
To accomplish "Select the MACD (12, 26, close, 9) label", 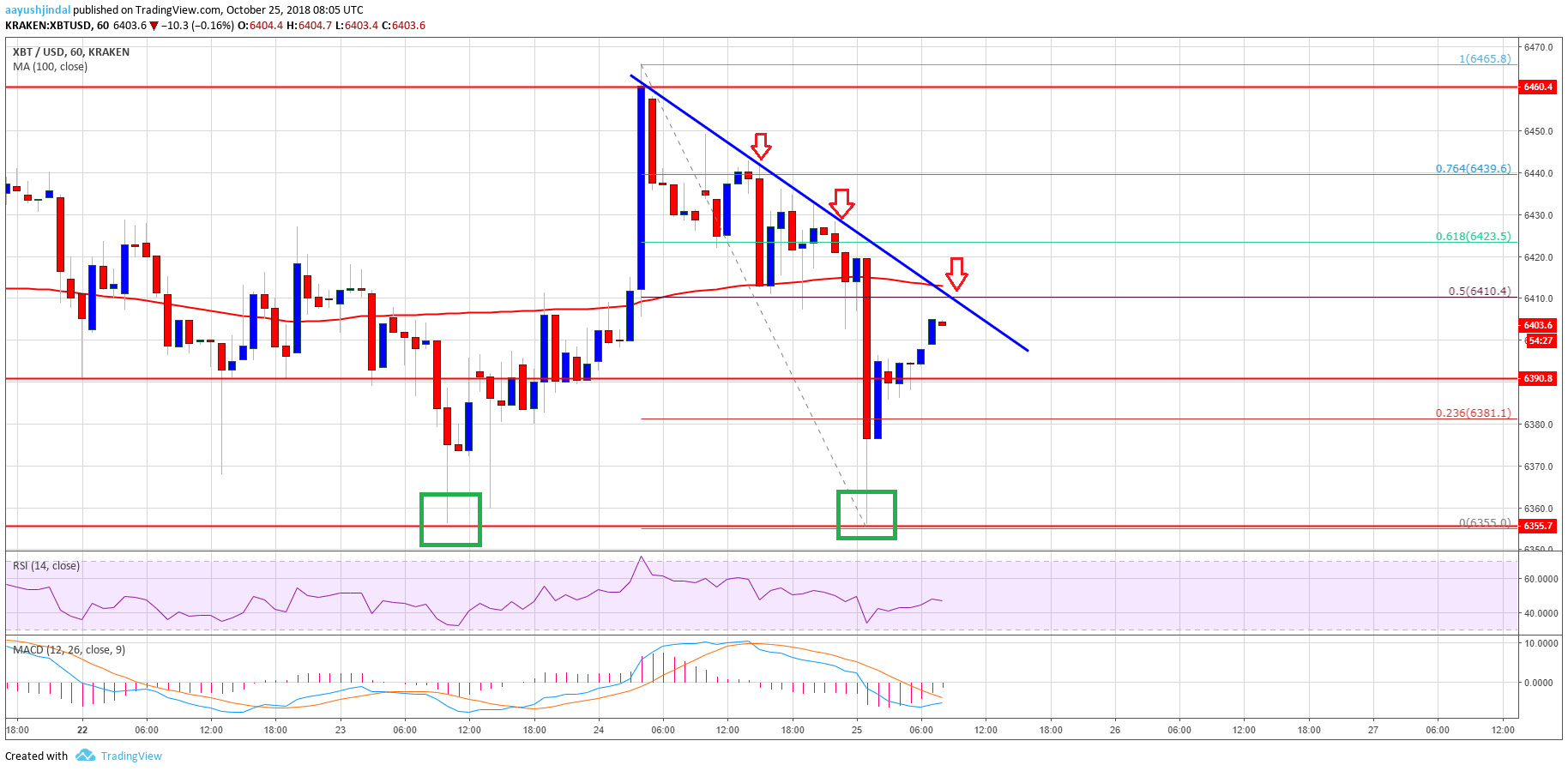I will tap(69, 650).
